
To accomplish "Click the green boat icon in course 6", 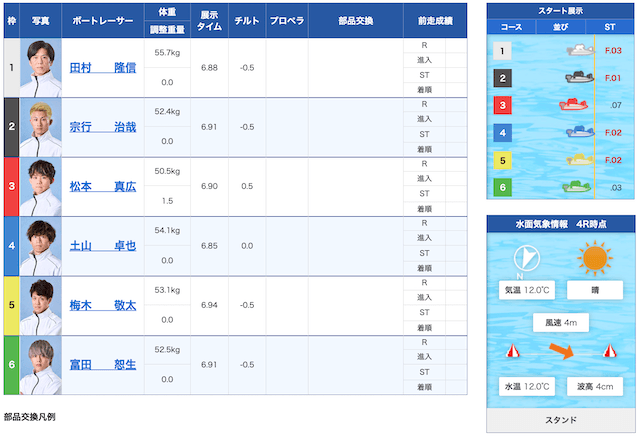I will pyautogui.click(x=575, y=186).
